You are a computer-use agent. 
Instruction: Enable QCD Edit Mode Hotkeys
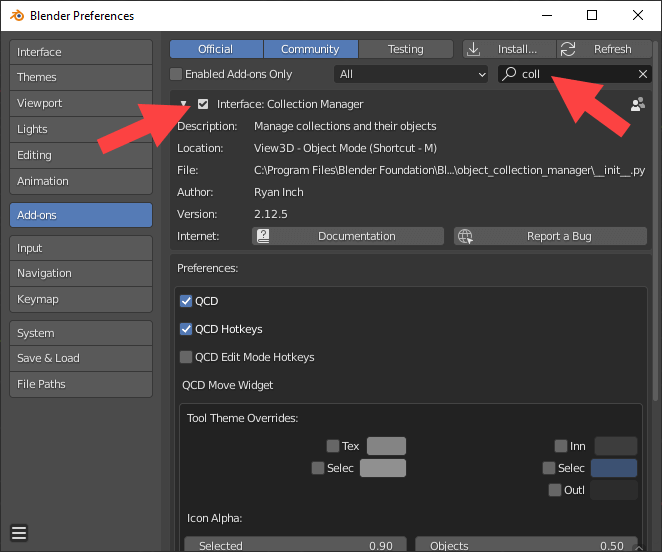coord(186,357)
